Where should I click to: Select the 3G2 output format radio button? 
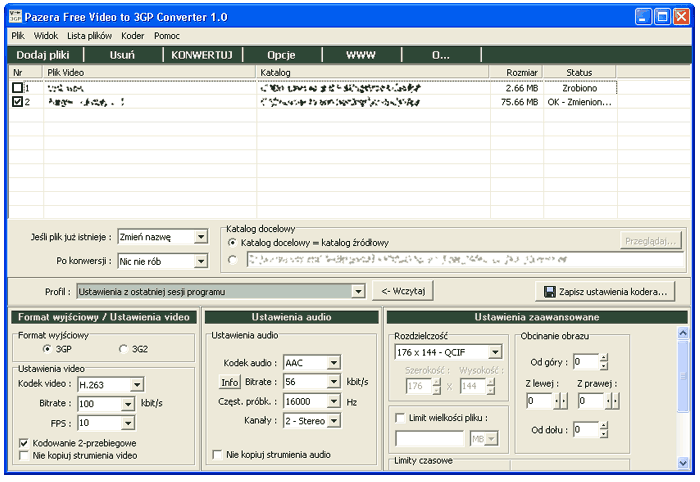click(x=124, y=349)
